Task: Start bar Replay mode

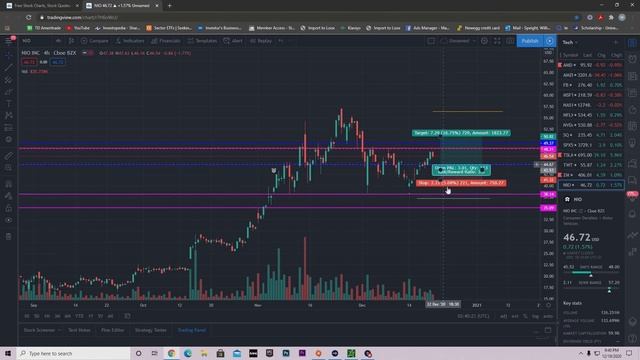Action: click(x=261, y=41)
